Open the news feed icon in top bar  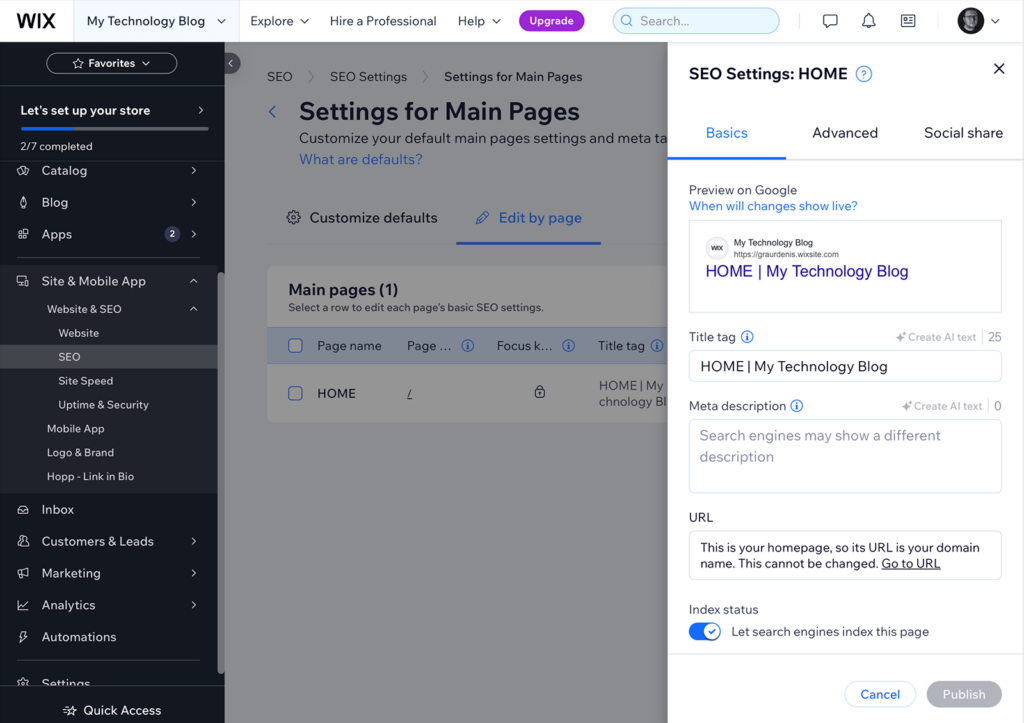[x=908, y=21]
